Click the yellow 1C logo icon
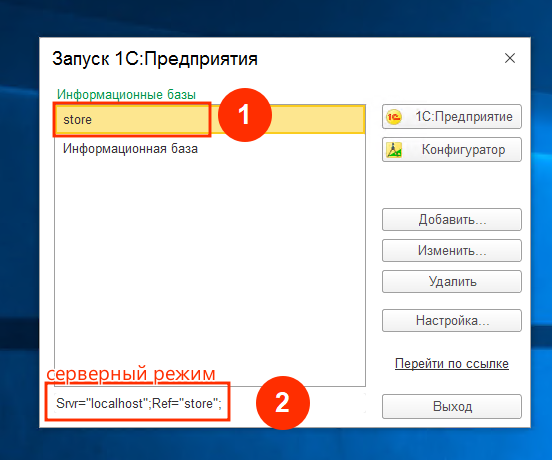Viewport: 552px width, 460px height. point(394,117)
